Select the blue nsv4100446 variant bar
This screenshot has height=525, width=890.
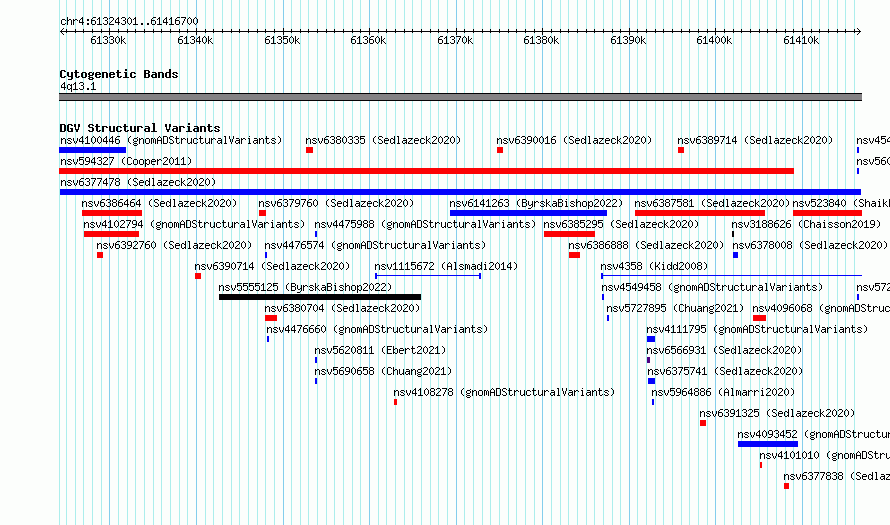(93, 150)
